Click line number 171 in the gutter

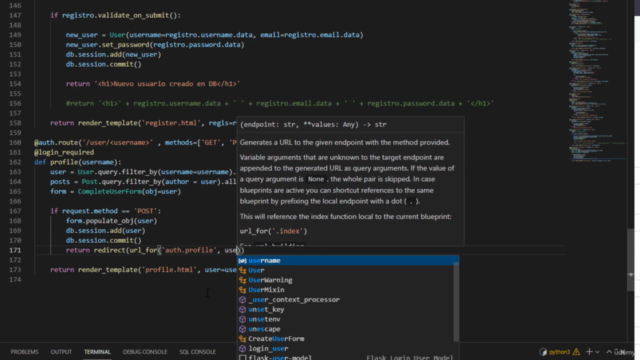point(15,250)
